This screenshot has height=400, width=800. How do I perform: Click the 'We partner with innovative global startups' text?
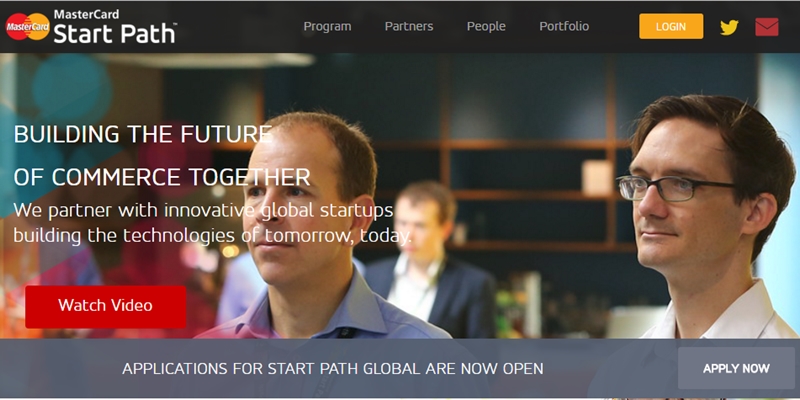(x=203, y=210)
